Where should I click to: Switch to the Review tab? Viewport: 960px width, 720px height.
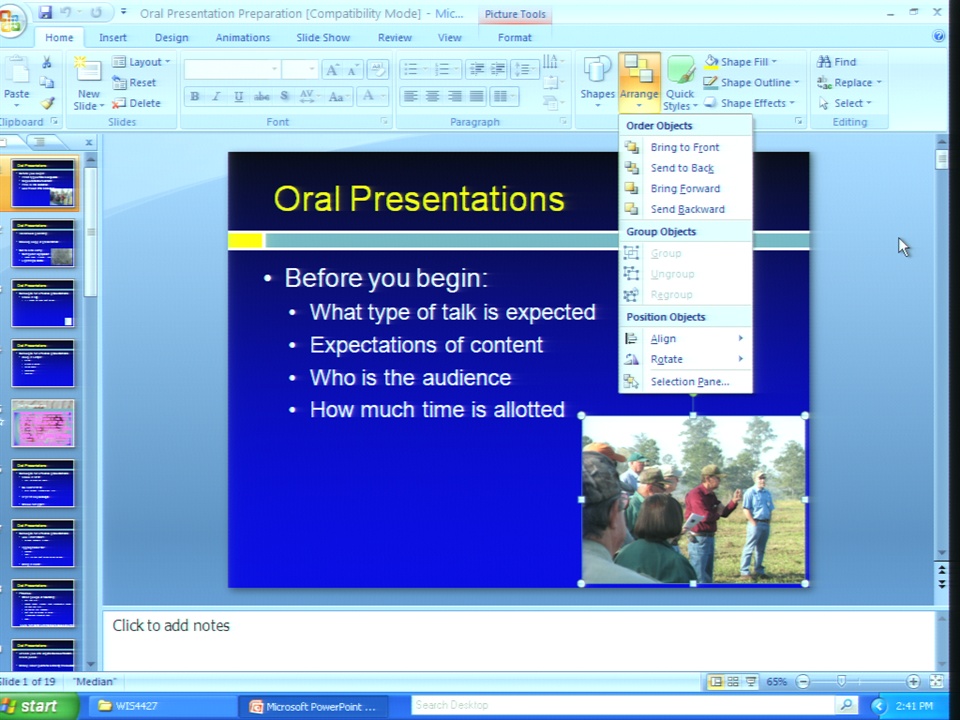pyautogui.click(x=394, y=37)
